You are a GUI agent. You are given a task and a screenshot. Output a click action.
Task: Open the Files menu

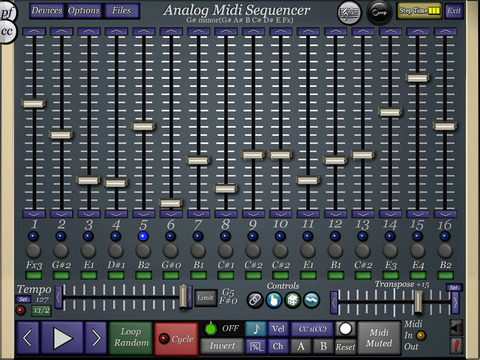122,11
